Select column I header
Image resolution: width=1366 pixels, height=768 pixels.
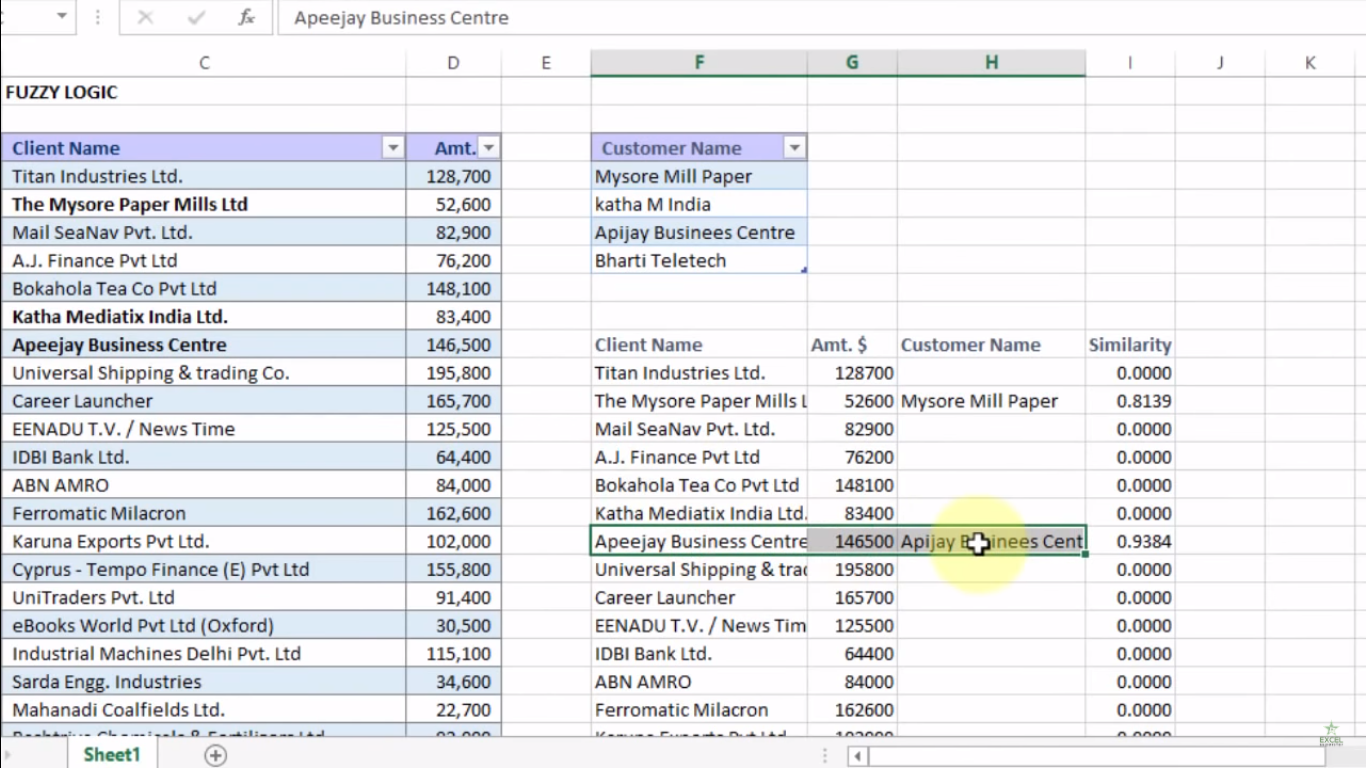(1130, 63)
